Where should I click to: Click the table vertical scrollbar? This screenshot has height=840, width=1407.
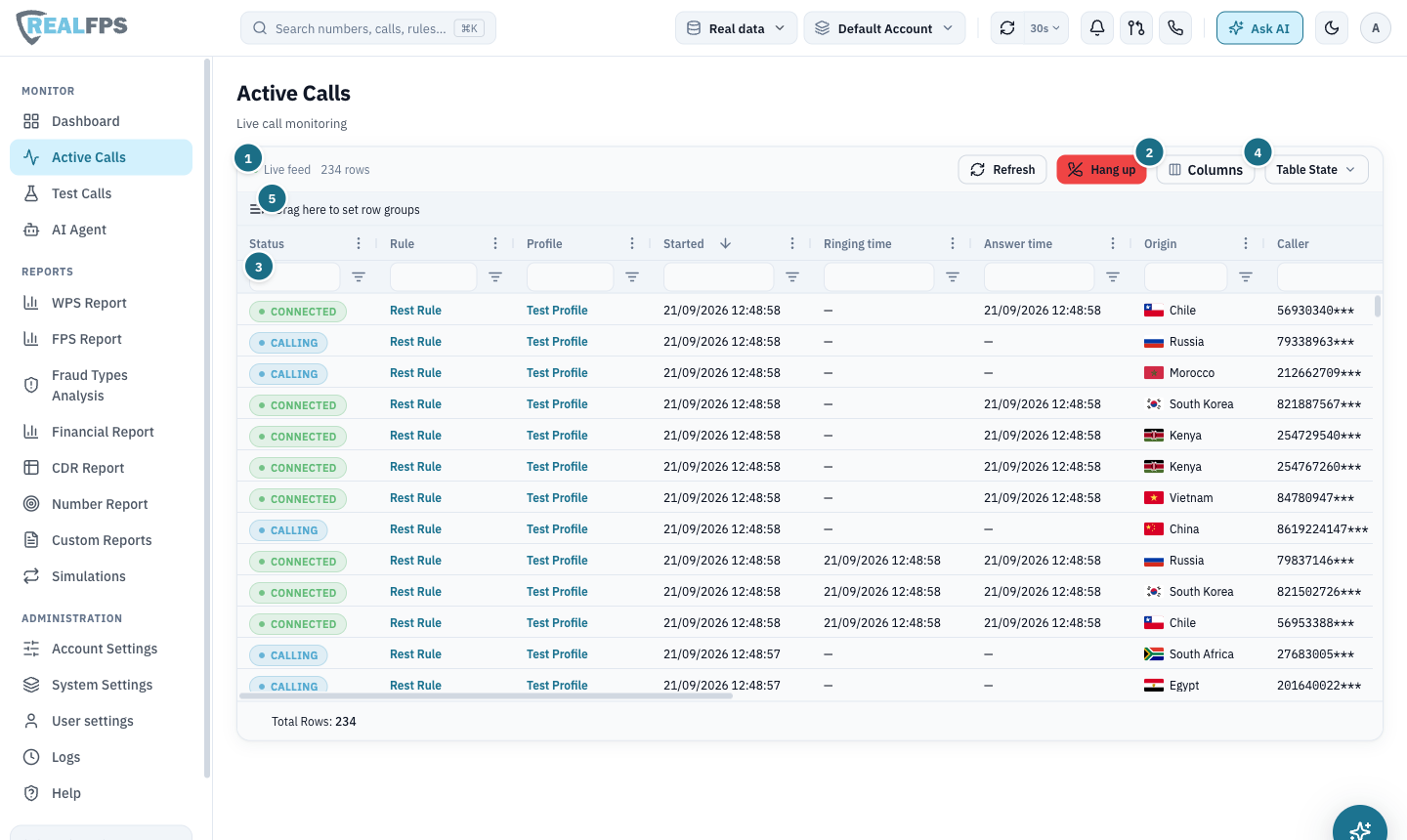(1378, 306)
